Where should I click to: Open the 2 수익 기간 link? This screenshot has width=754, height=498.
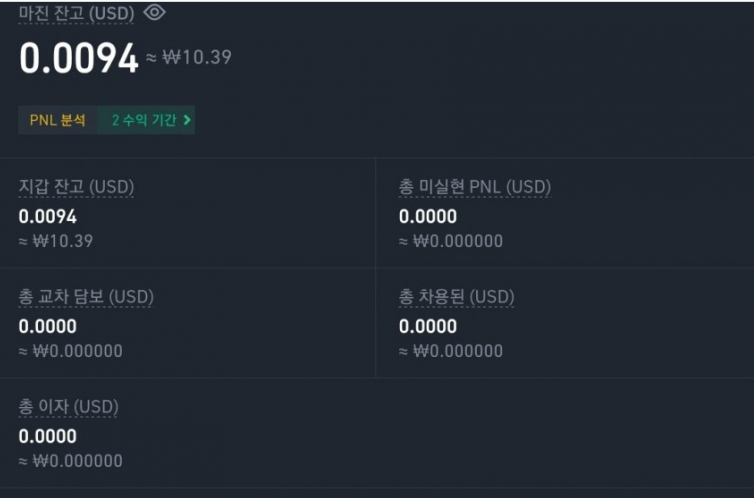[144, 120]
